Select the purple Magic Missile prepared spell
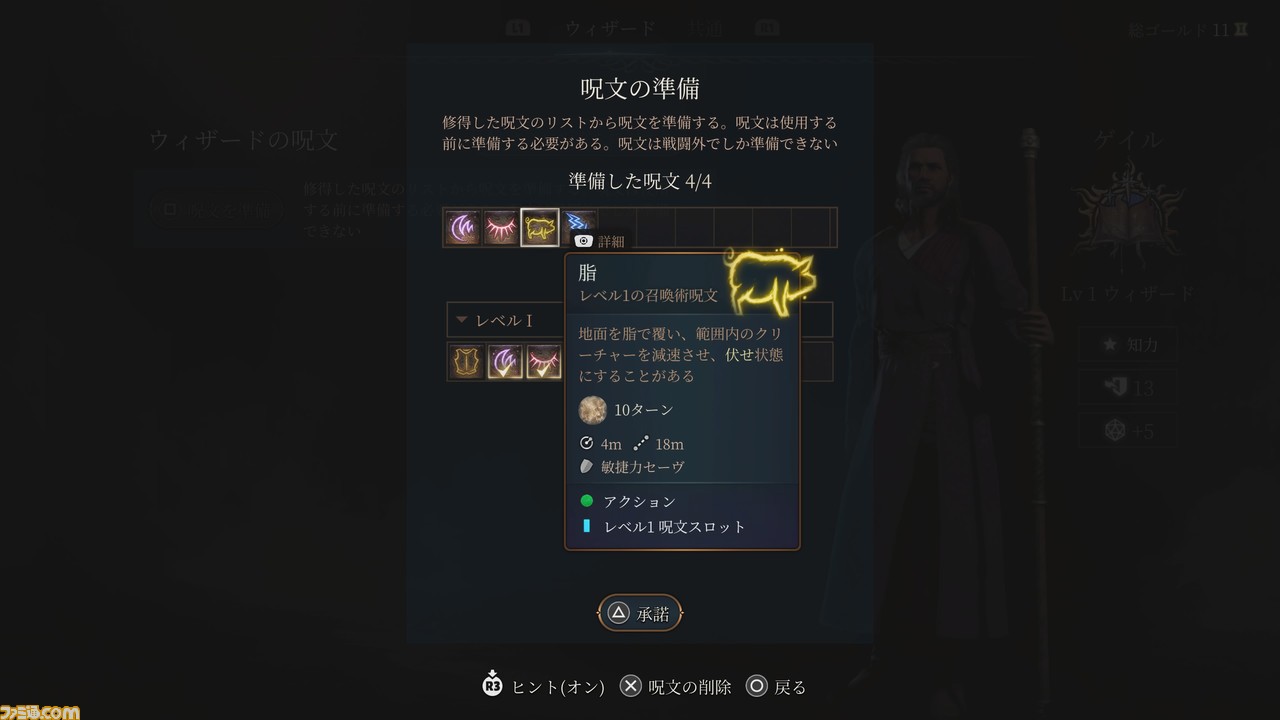 pyautogui.click(x=463, y=228)
